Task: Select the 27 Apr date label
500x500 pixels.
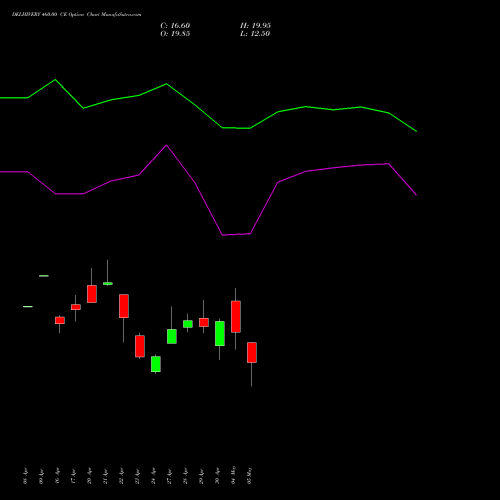Action: 170,476
